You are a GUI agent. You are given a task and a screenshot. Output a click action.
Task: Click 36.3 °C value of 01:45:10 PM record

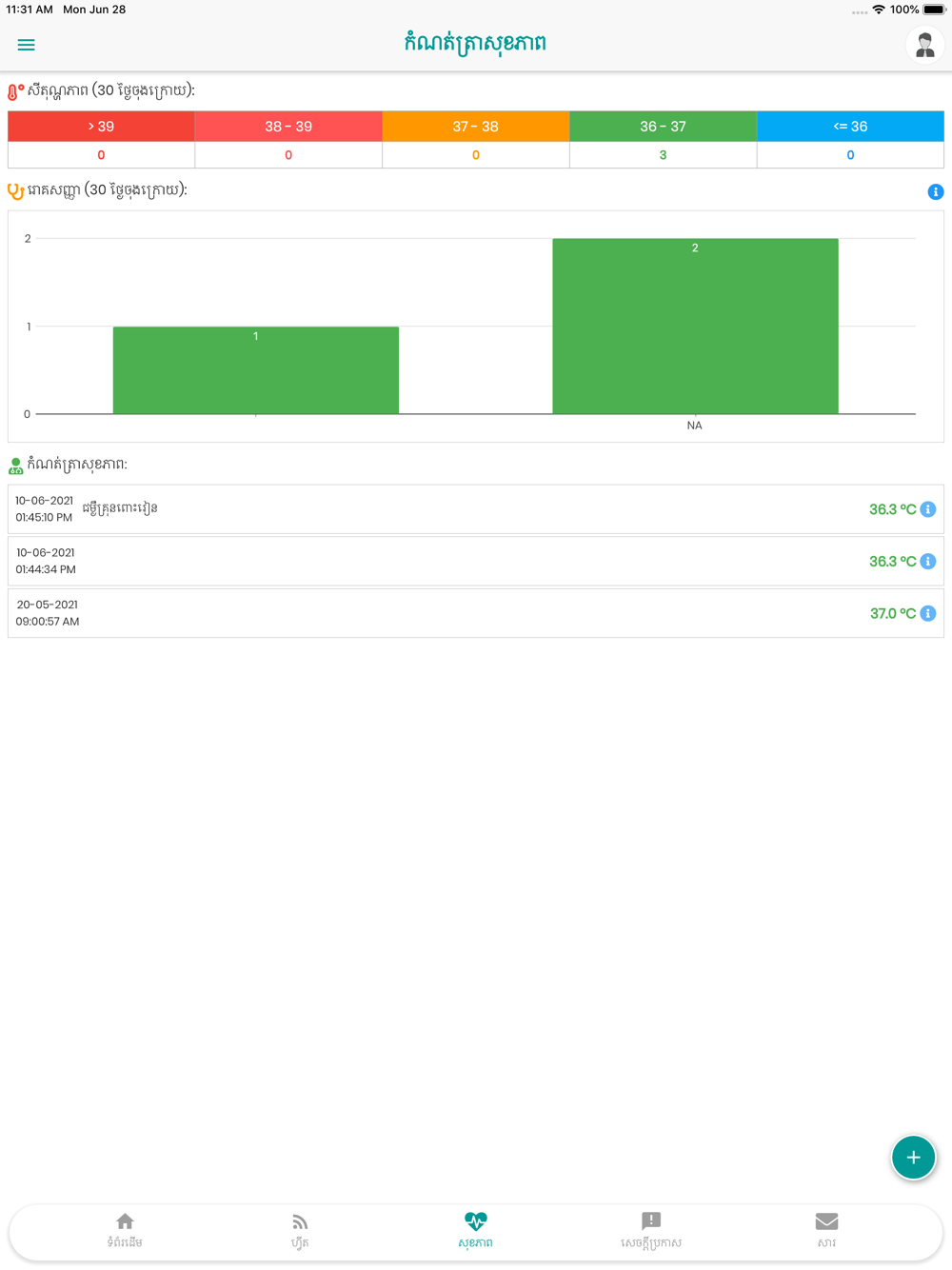pos(892,509)
